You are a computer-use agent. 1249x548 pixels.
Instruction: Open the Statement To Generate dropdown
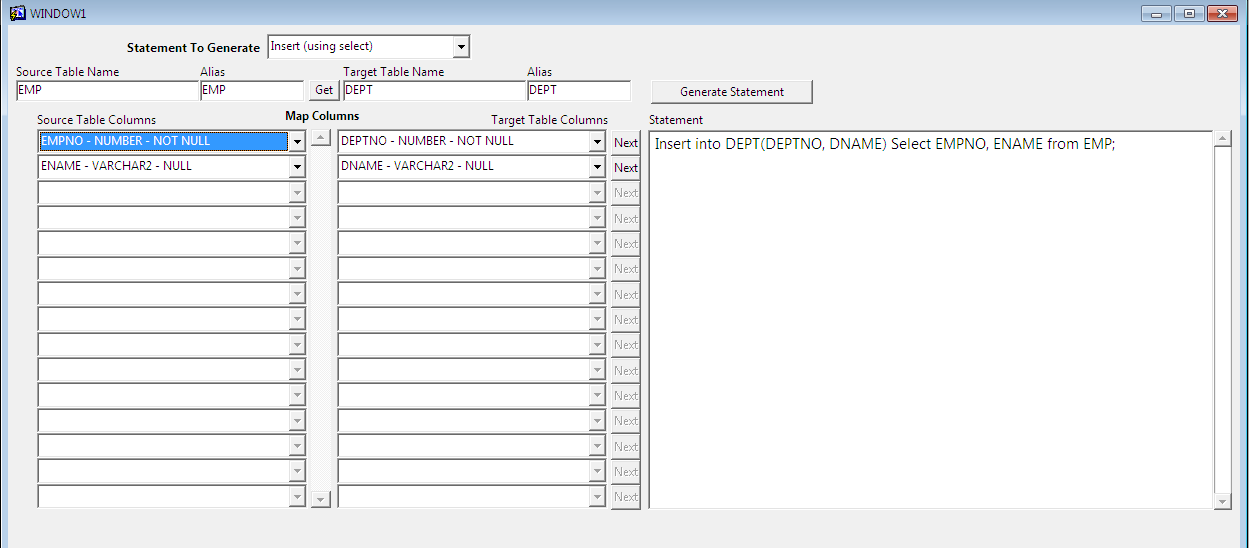click(x=460, y=47)
